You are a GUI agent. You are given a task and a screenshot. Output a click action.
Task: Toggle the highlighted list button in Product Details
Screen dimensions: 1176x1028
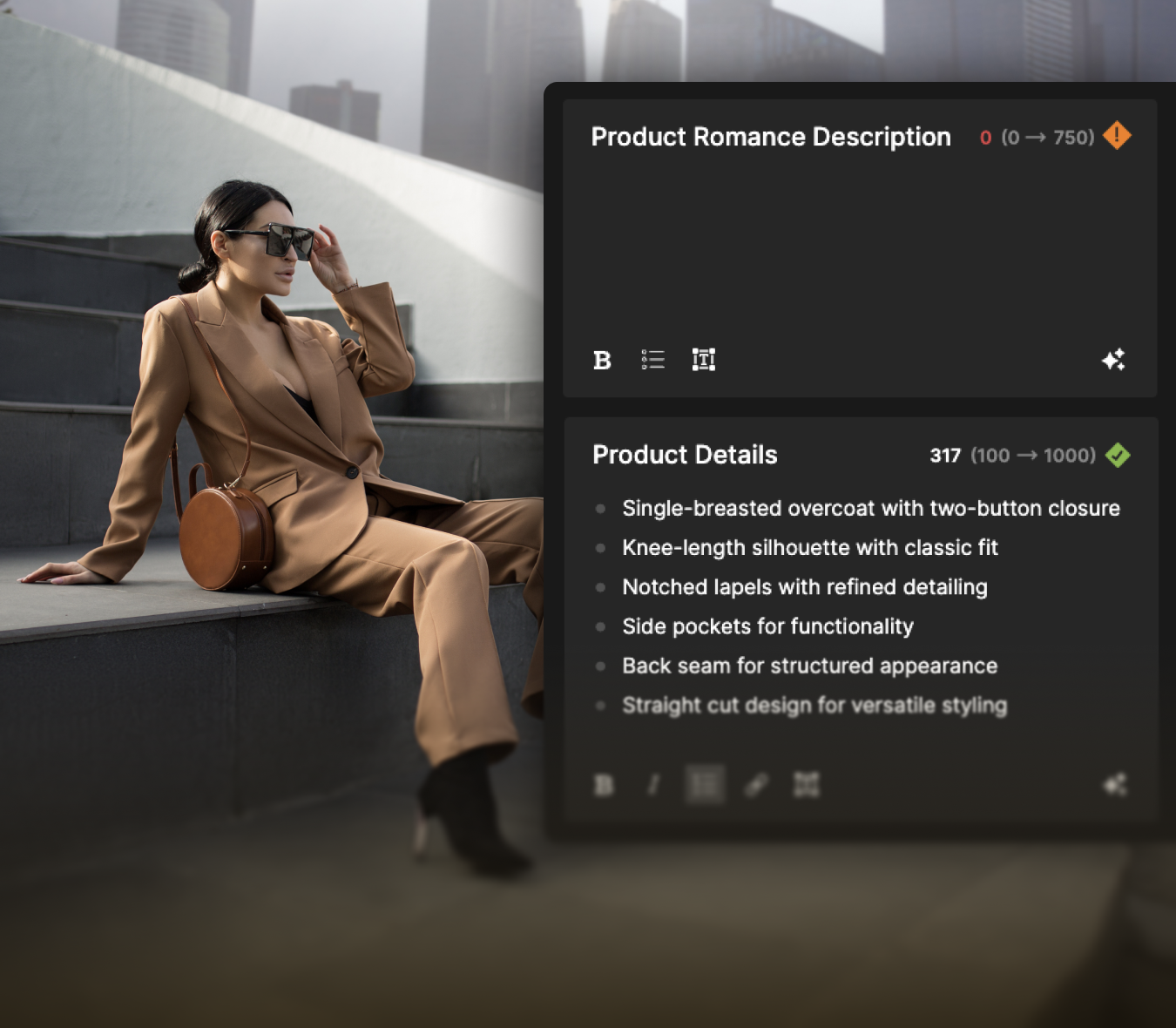pos(705,786)
